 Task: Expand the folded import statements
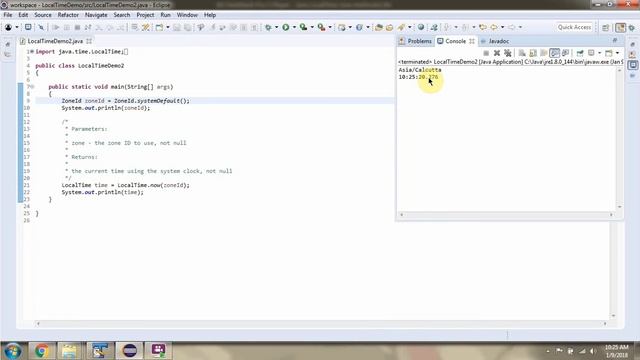[x=32, y=51]
